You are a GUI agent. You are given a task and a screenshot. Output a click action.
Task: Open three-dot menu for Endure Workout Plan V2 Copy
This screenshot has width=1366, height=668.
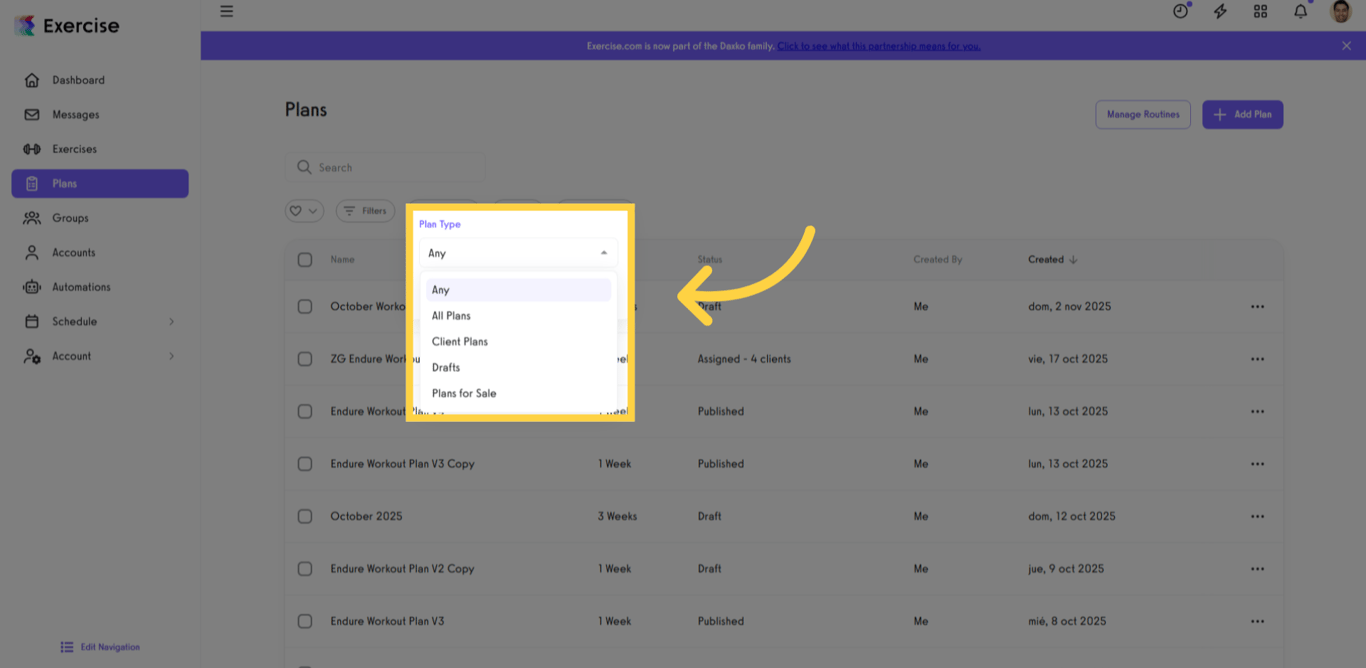click(1257, 569)
